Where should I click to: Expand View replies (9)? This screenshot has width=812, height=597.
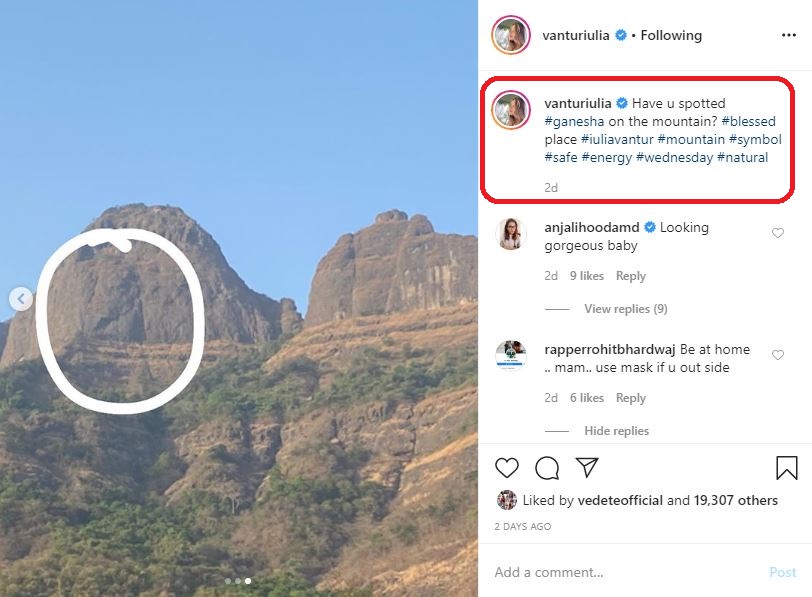click(625, 309)
